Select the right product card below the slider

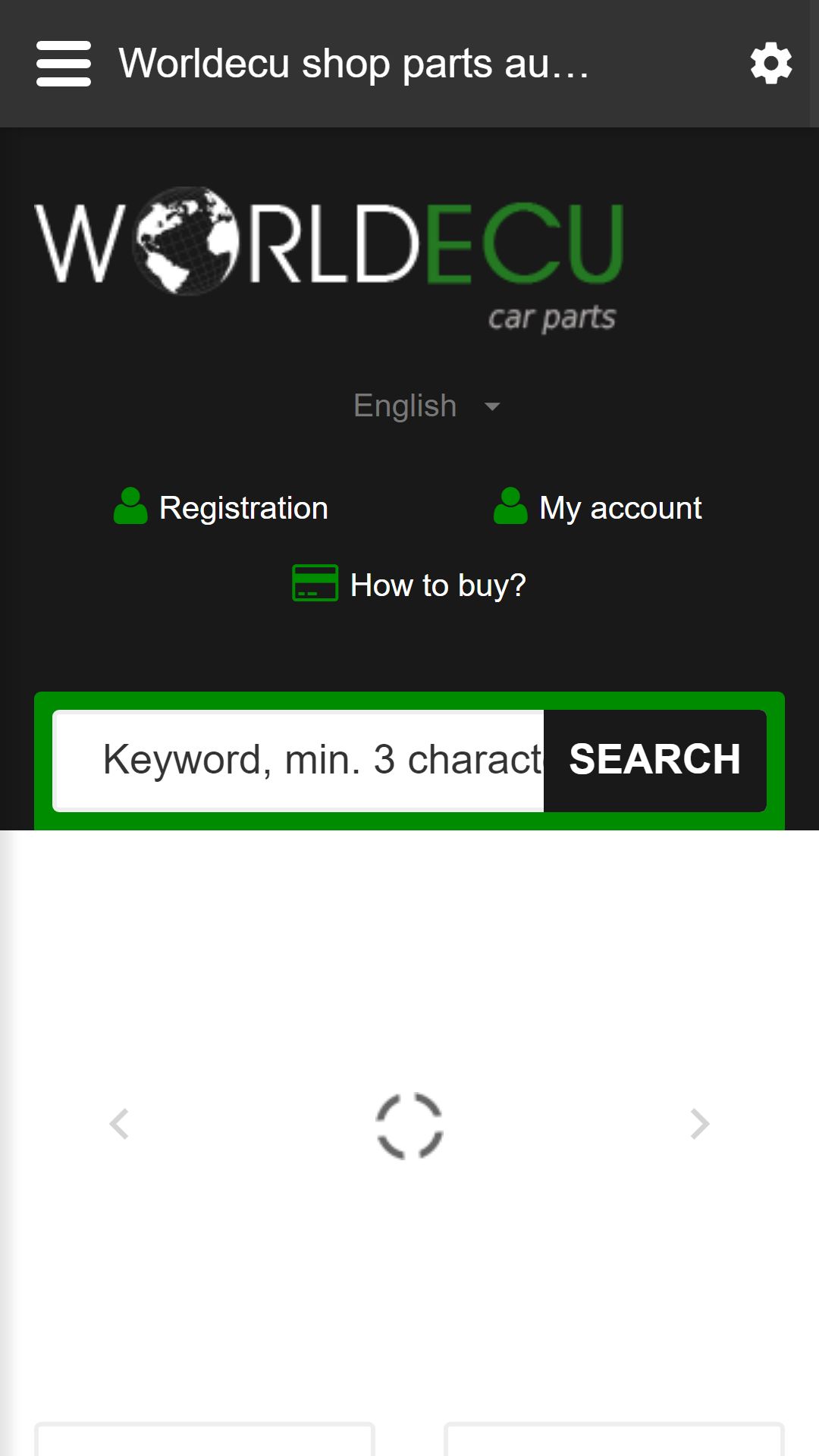614,1439
